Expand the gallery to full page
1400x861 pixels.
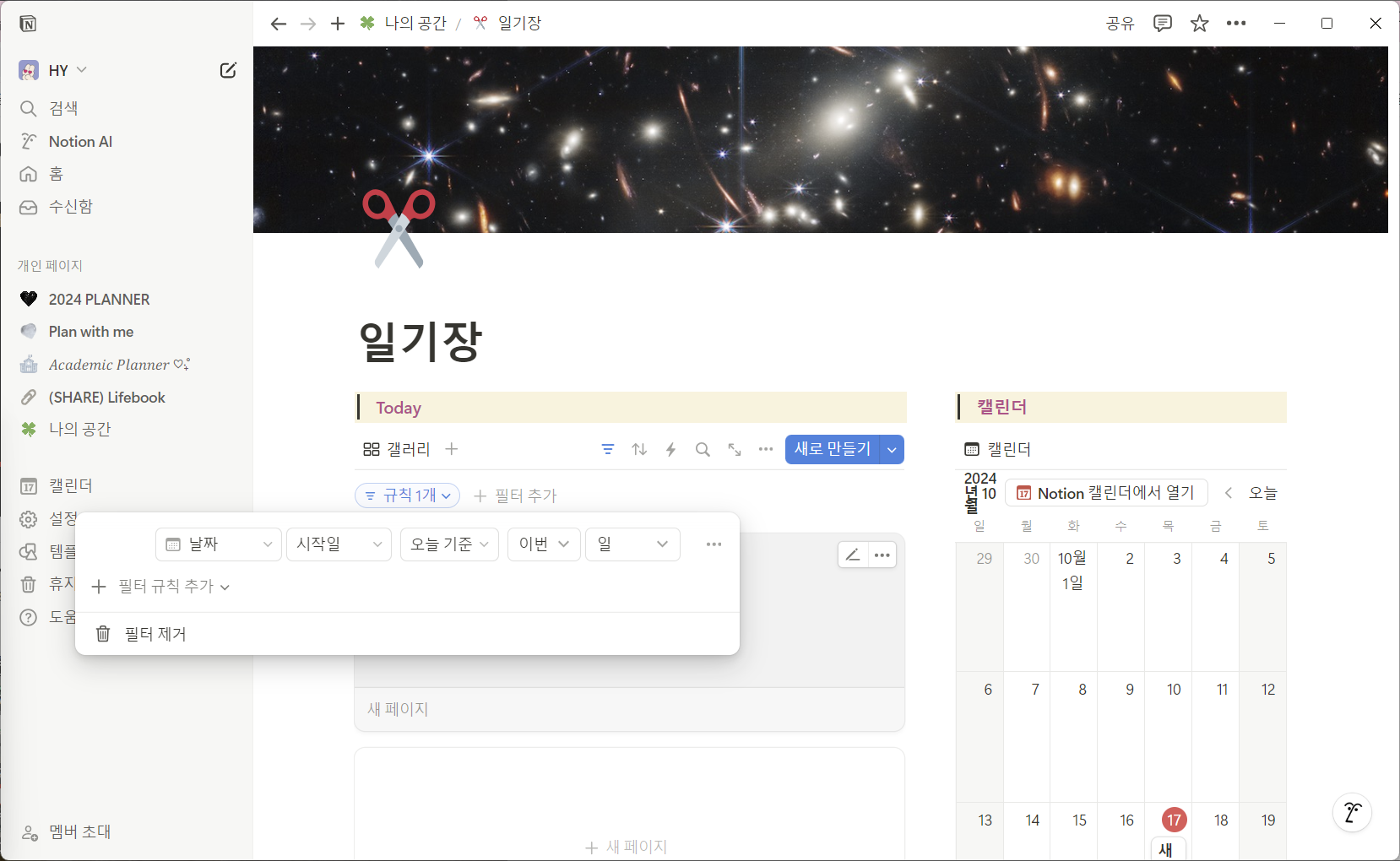735,449
